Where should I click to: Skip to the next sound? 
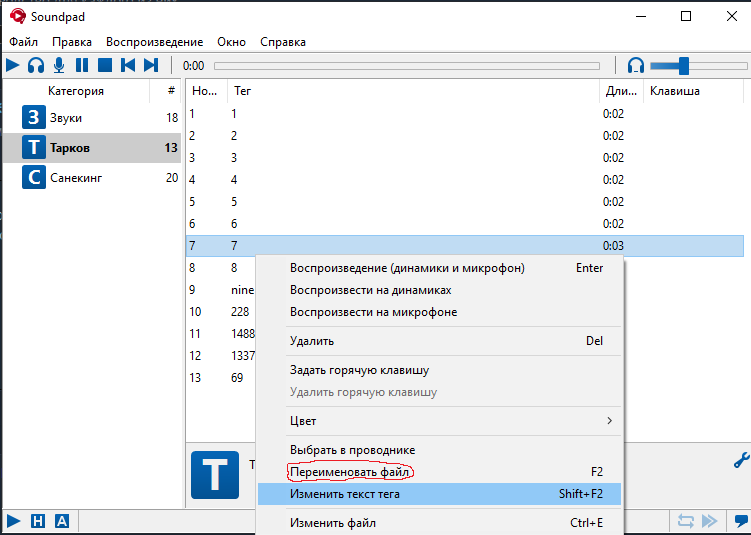pyautogui.click(x=151, y=65)
